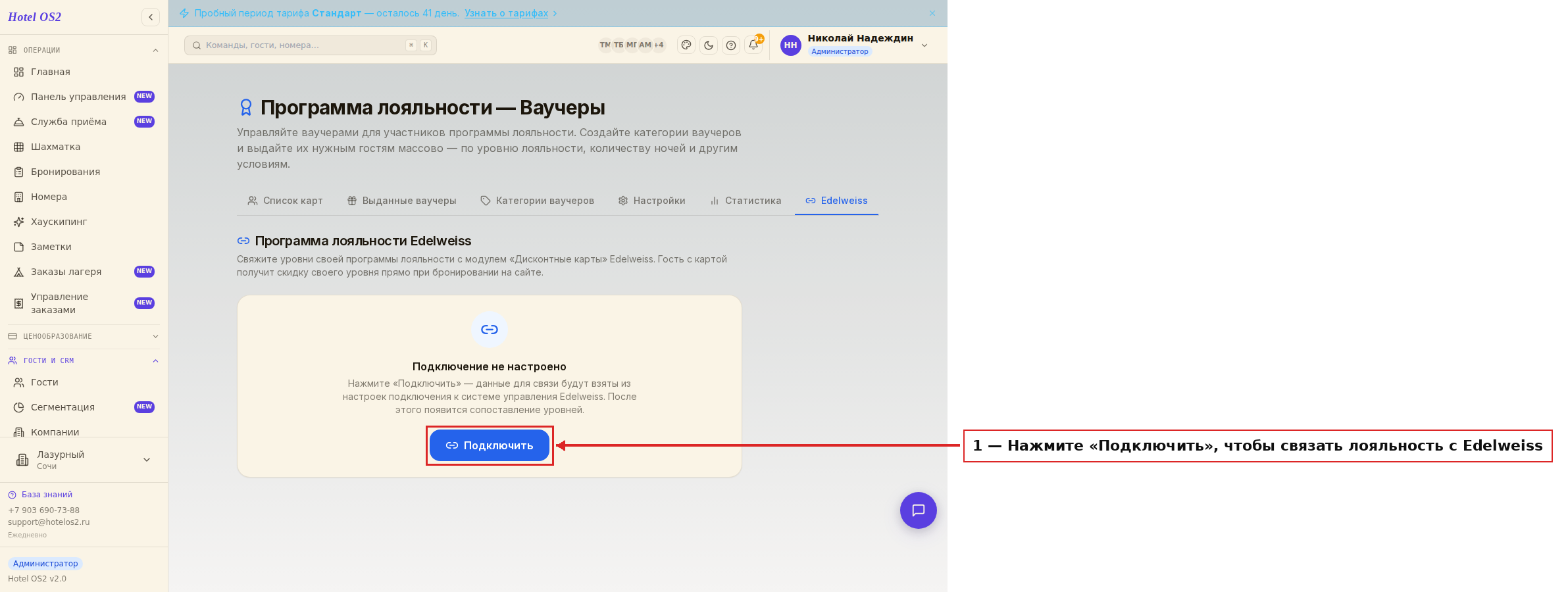Viewport: 1568px width, 592px height.
Task: Open the floating chat bubble button
Action: [919, 510]
